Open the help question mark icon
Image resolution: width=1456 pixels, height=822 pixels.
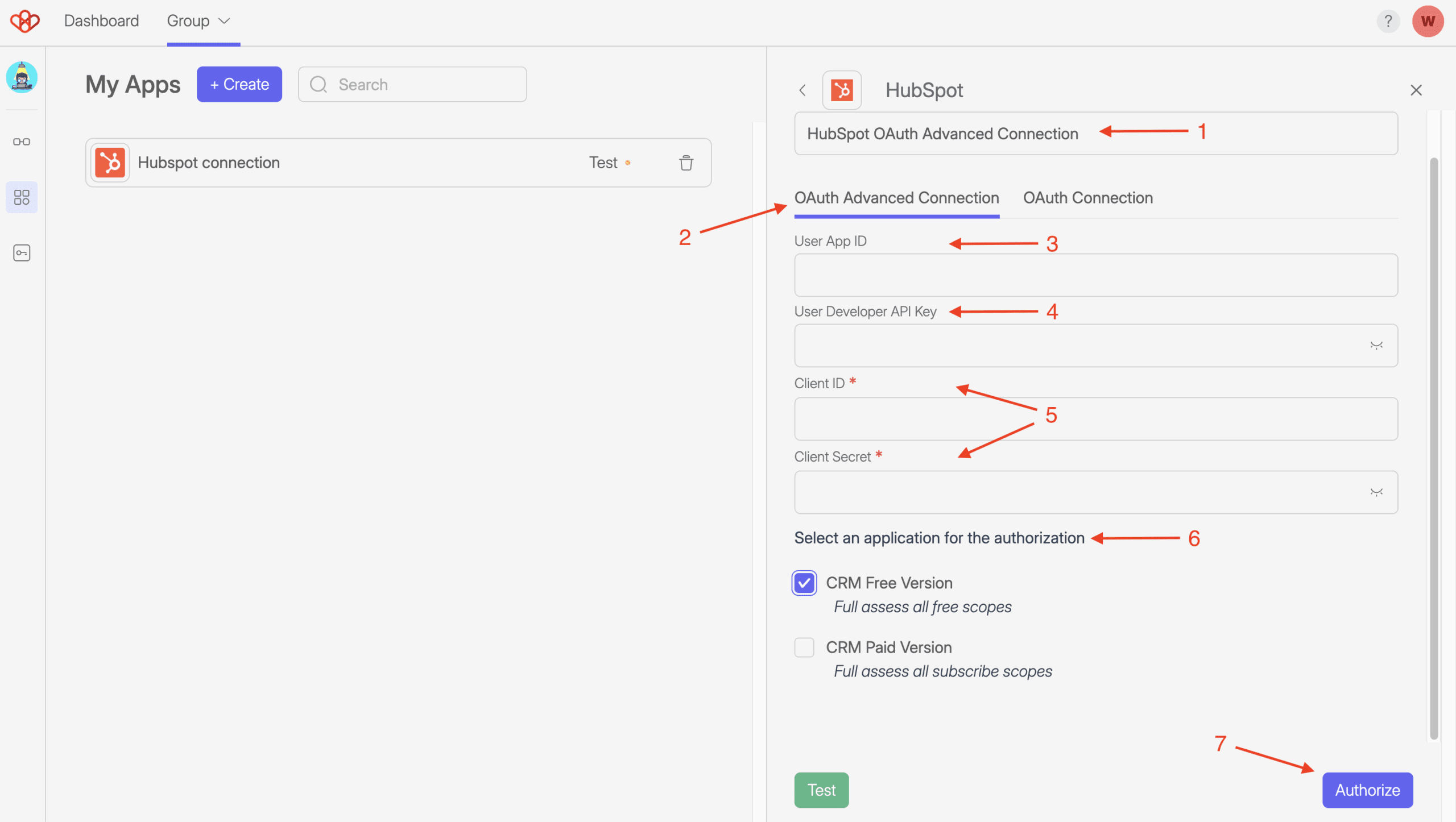(1388, 21)
